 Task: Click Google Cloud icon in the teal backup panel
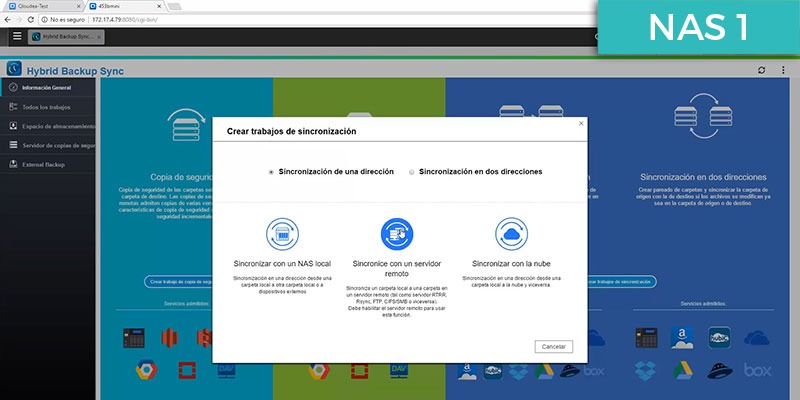click(x=146, y=370)
